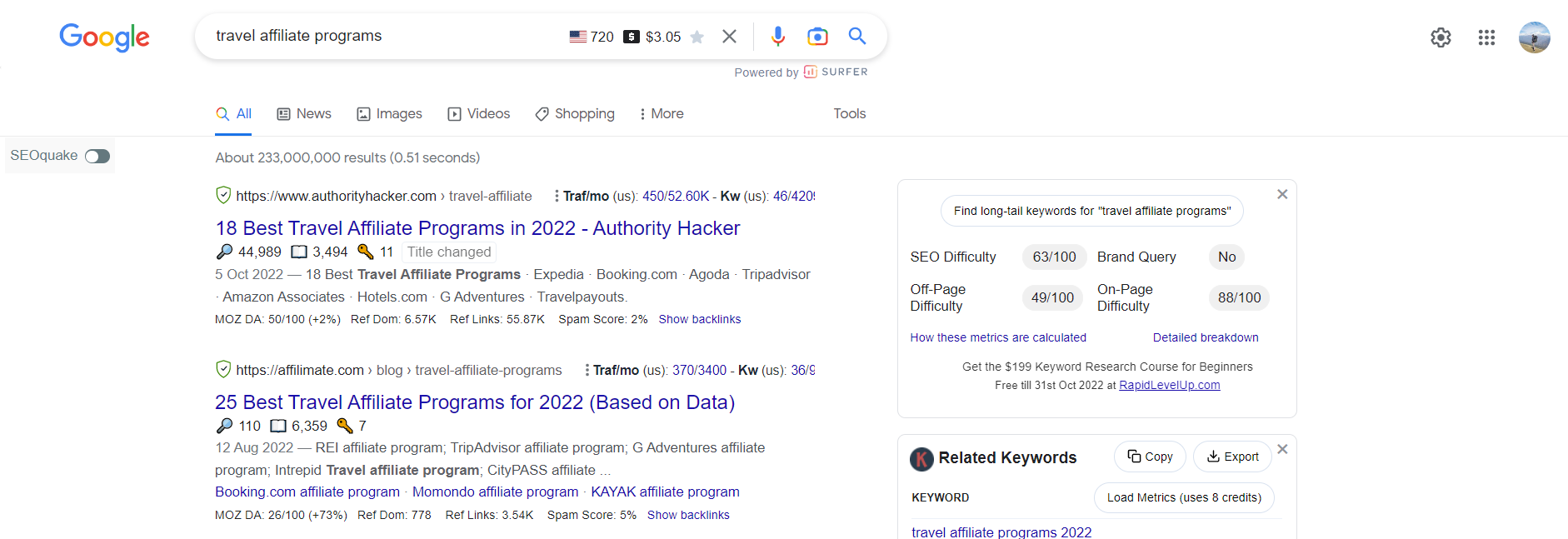Switch to the Images tab

click(x=389, y=114)
